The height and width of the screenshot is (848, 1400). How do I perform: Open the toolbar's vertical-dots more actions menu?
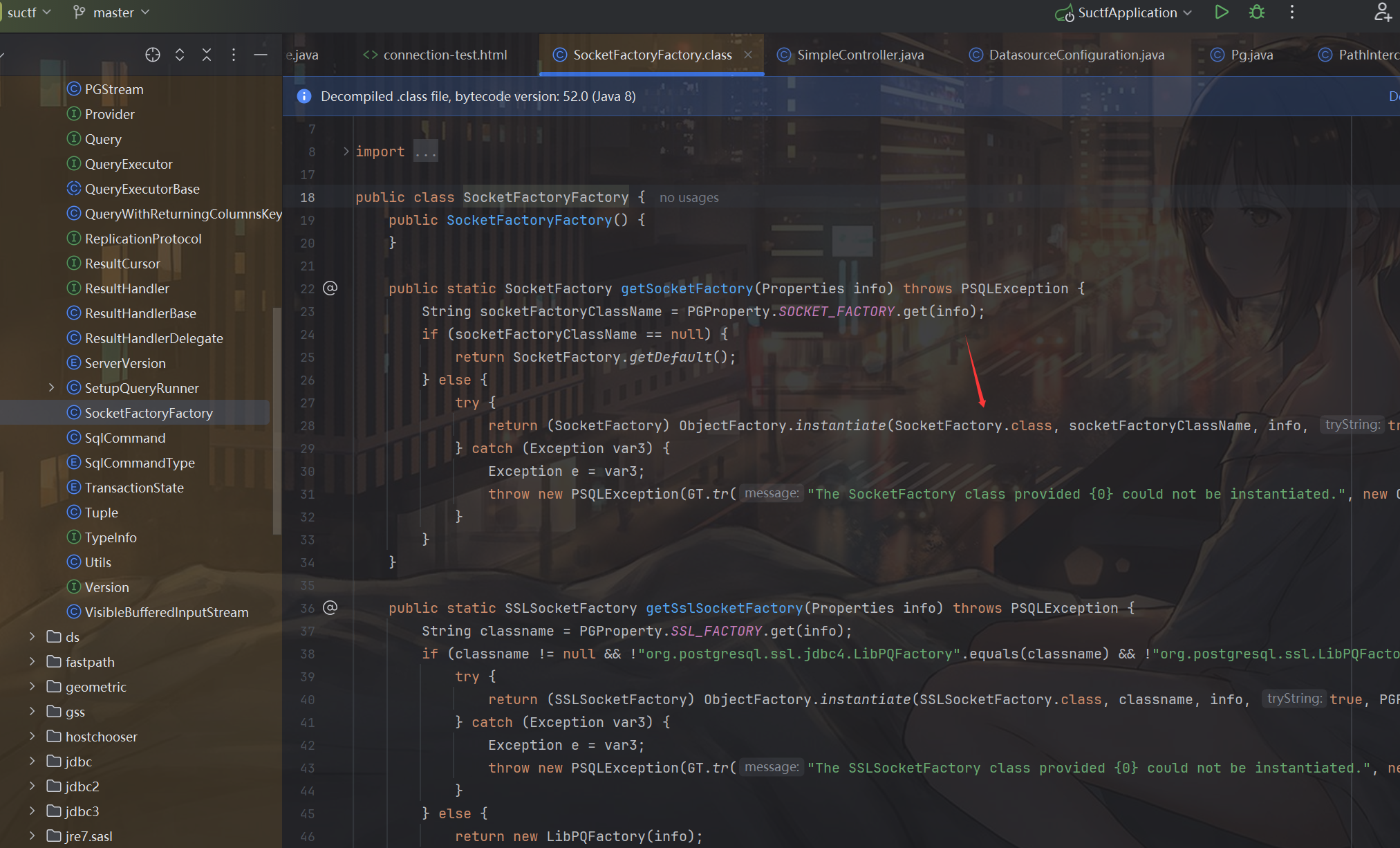point(1291,12)
